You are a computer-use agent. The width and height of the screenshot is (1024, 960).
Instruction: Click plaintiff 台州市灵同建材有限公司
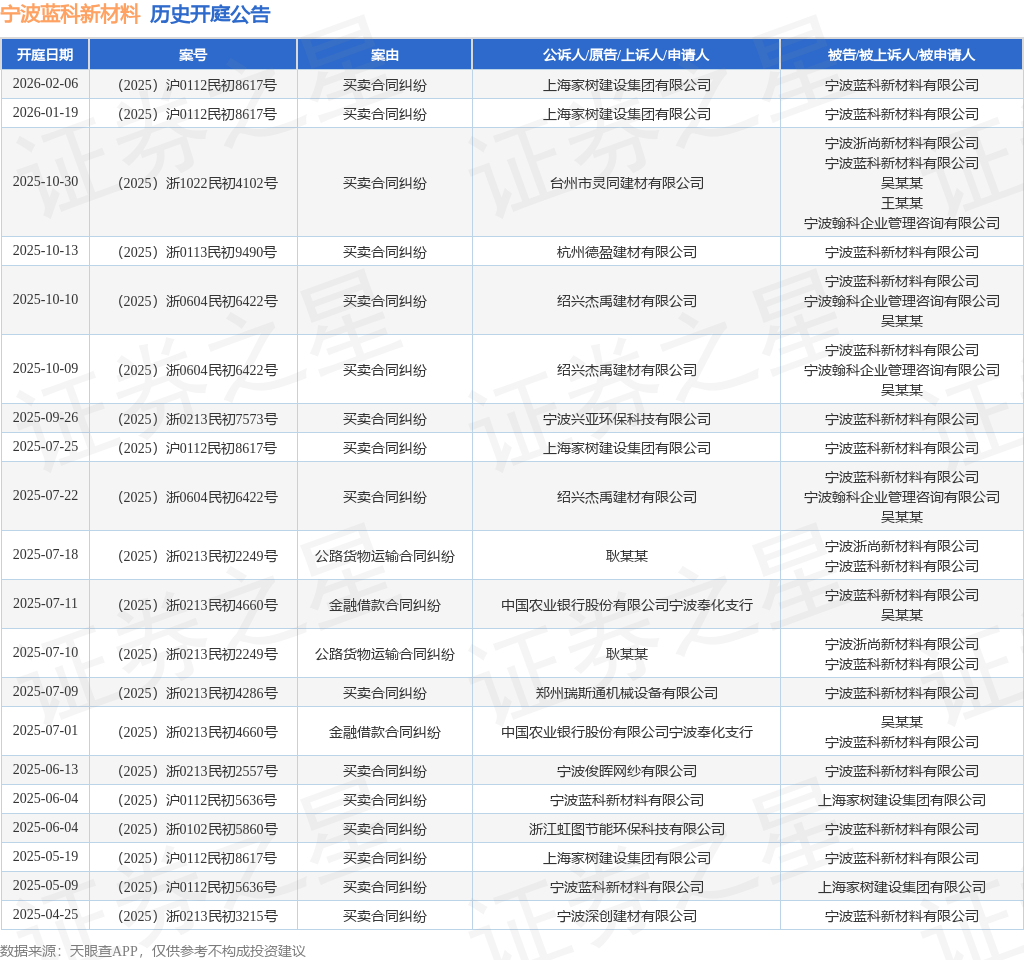tap(627, 184)
